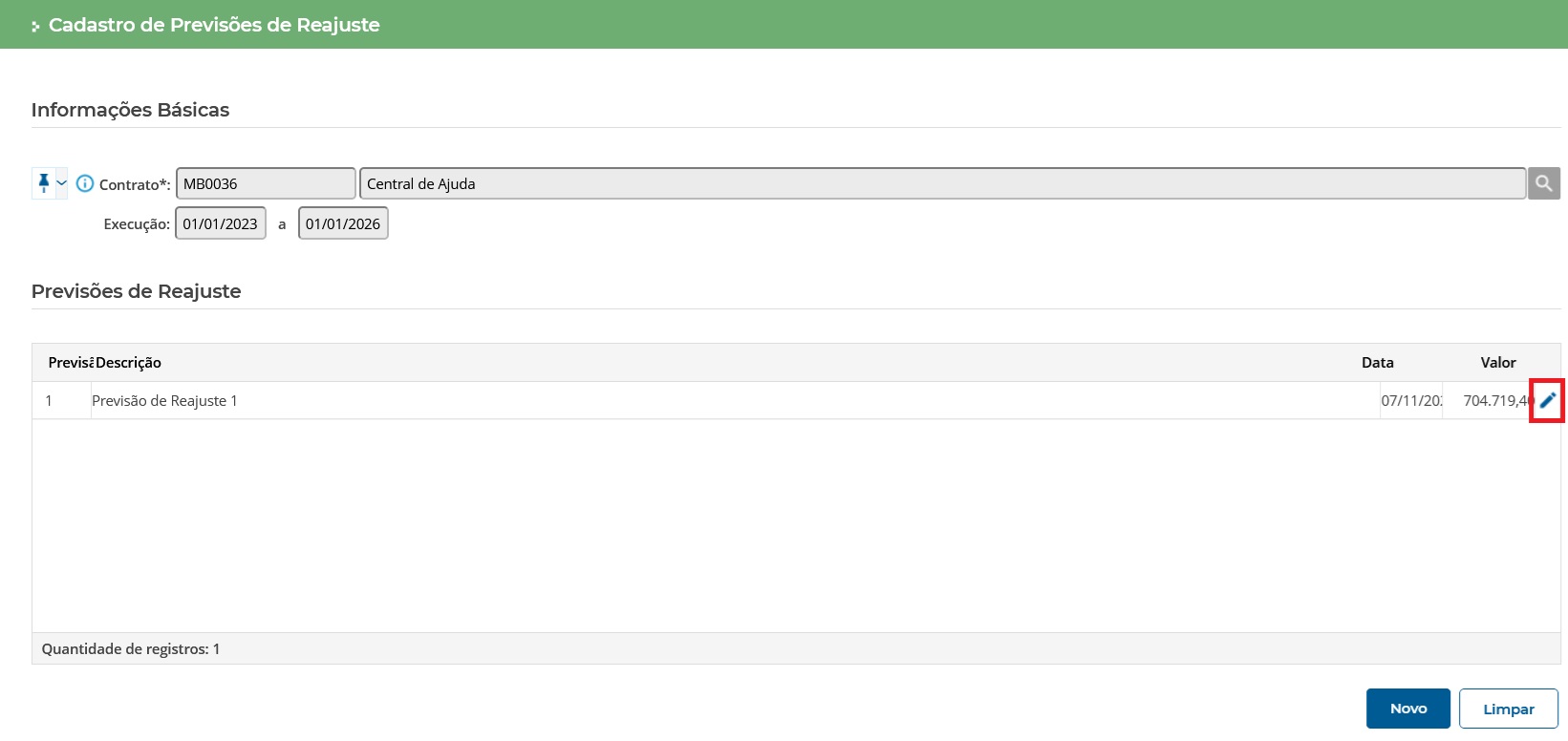The image size is (1568, 741).
Task: Sort by the Descrição column header
Action: point(128,363)
